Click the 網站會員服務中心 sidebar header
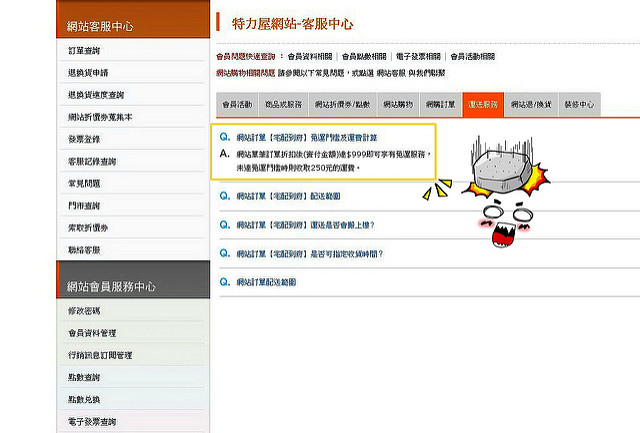The height and width of the screenshot is (433, 640). tap(133, 280)
